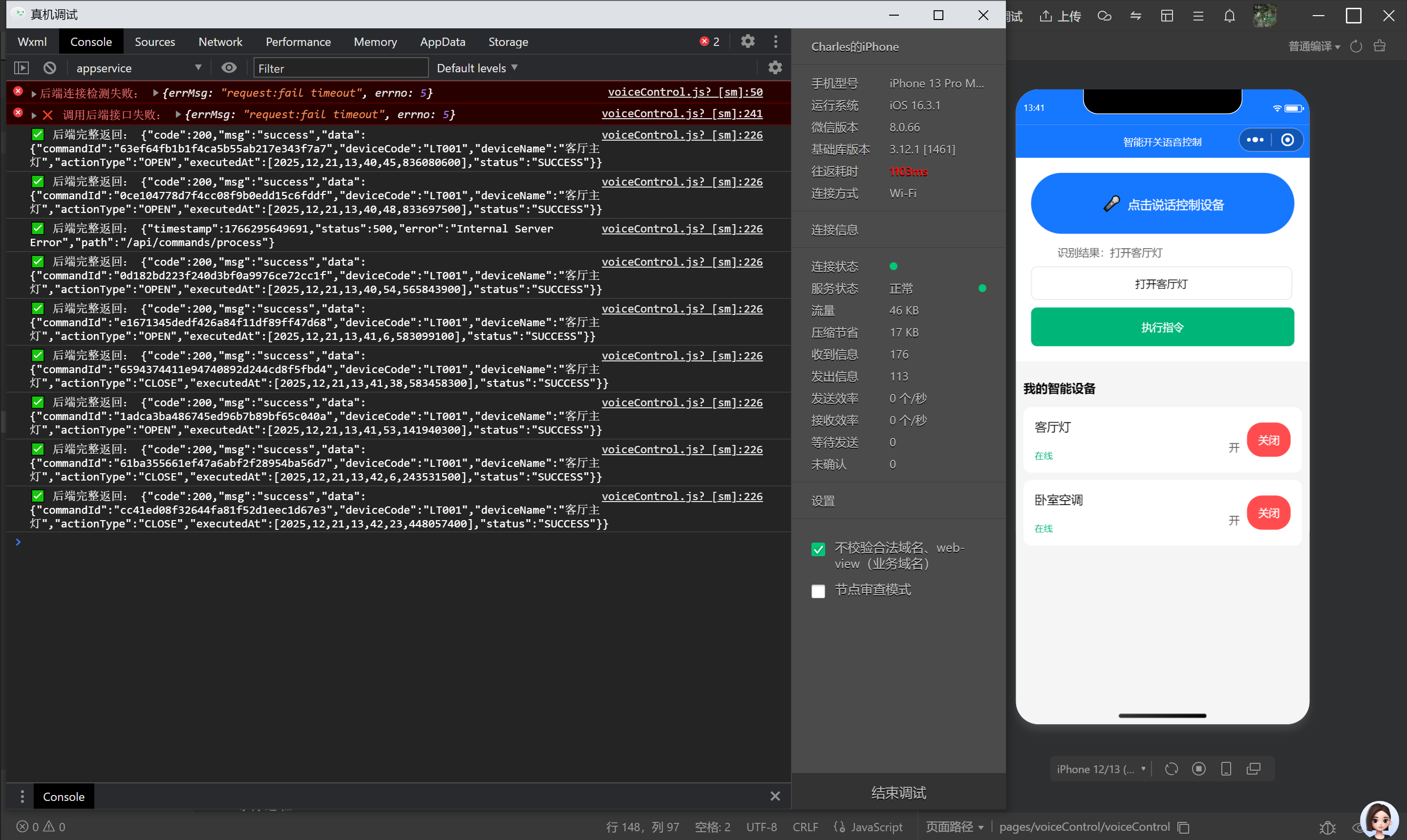Click the rotate simulator icon
This screenshot has width=1407, height=840.
(1171, 769)
